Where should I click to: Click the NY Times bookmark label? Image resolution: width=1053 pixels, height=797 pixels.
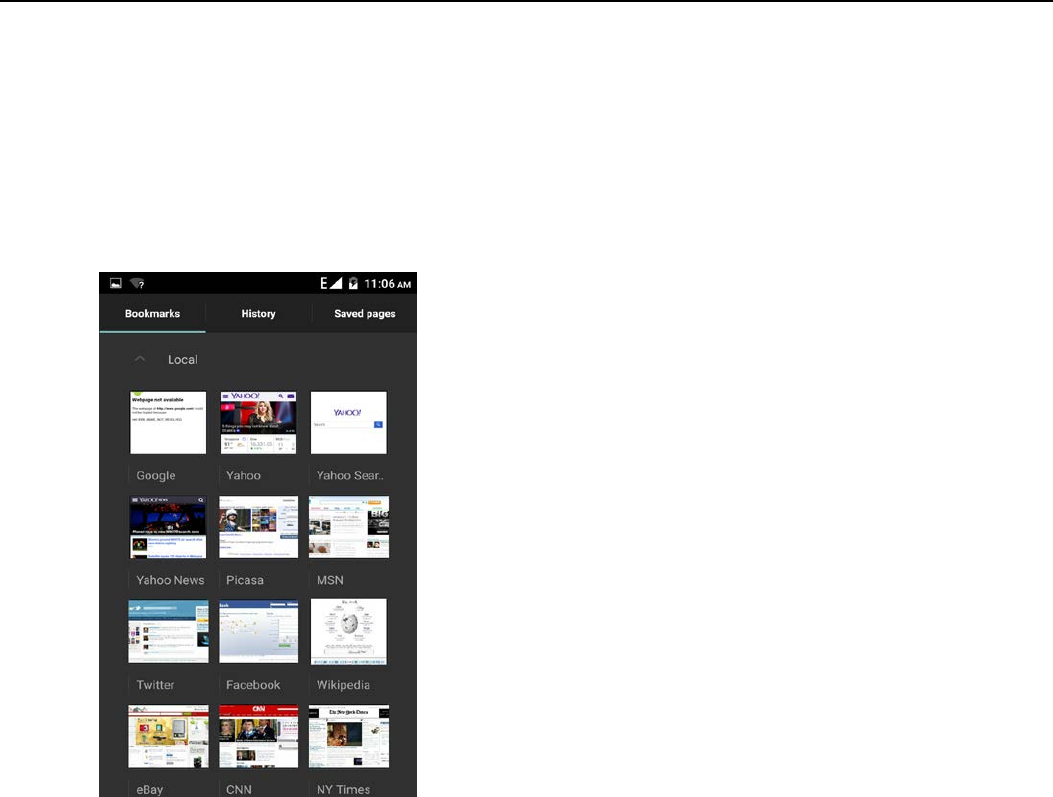343,790
